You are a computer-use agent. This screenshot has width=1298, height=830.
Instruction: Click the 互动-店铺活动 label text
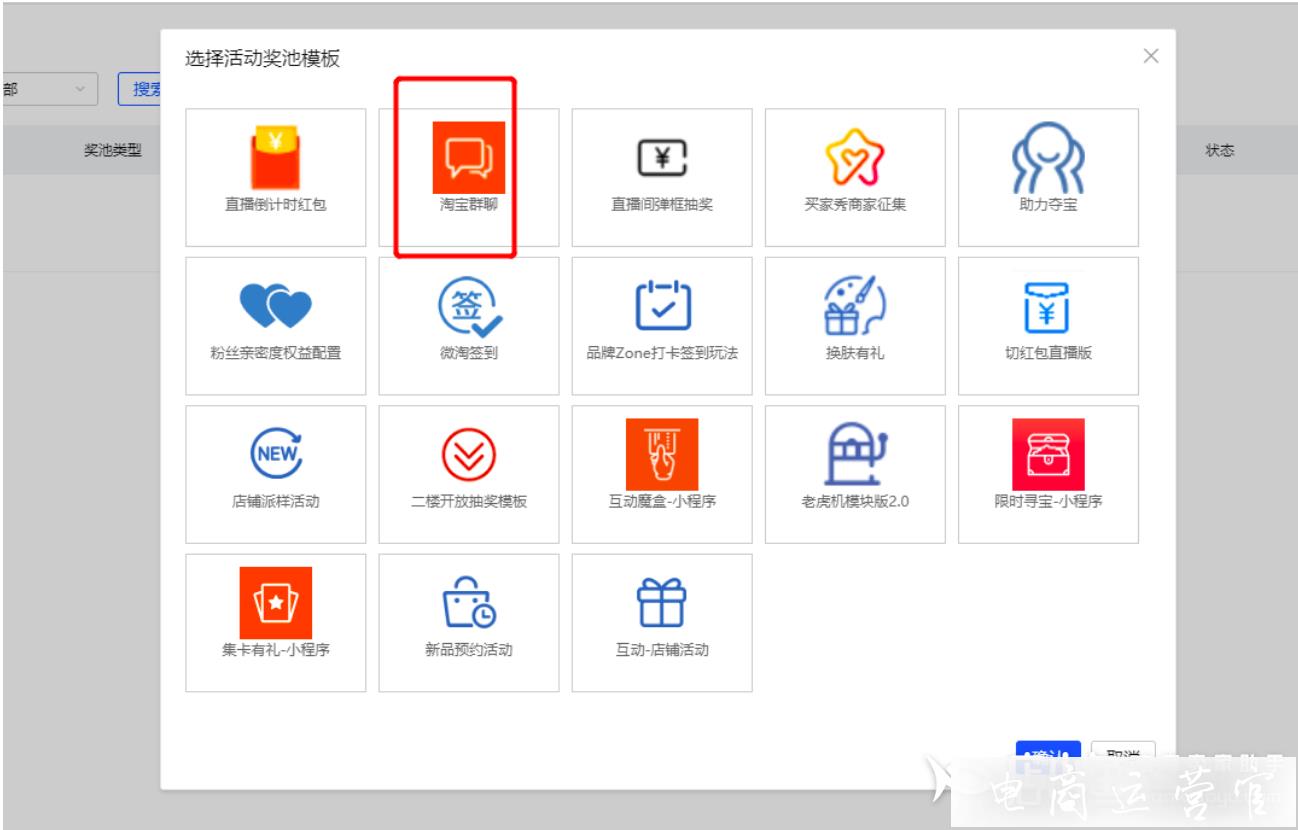[x=662, y=650]
